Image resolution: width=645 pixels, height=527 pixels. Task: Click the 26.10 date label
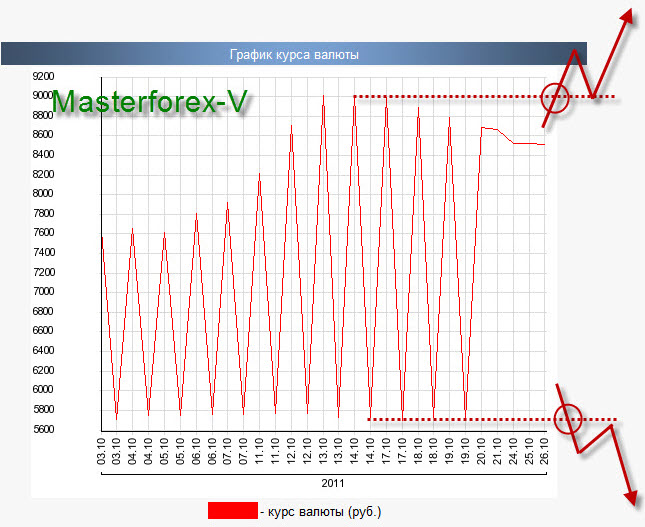pyautogui.click(x=544, y=451)
